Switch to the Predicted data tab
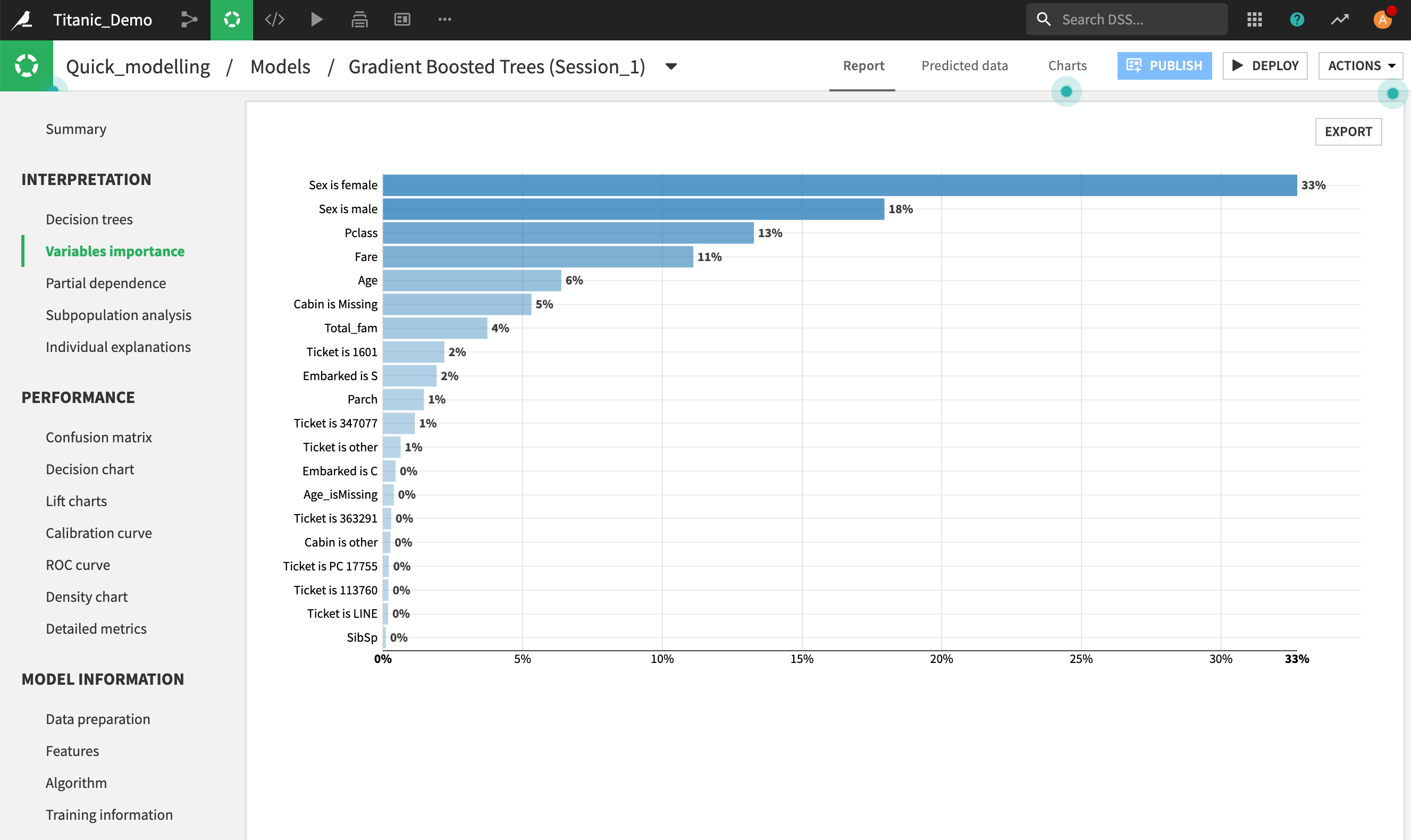Image resolution: width=1411 pixels, height=840 pixels. point(964,66)
